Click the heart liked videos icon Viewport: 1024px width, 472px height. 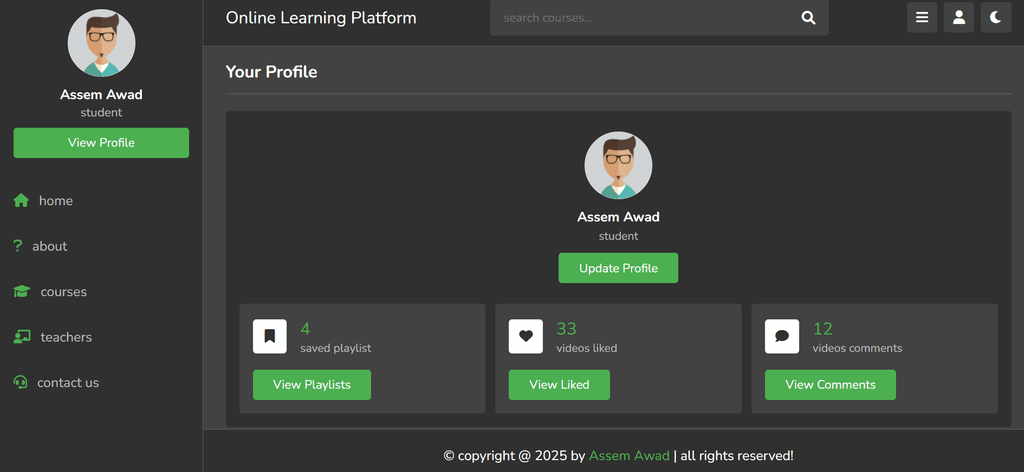pos(526,336)
